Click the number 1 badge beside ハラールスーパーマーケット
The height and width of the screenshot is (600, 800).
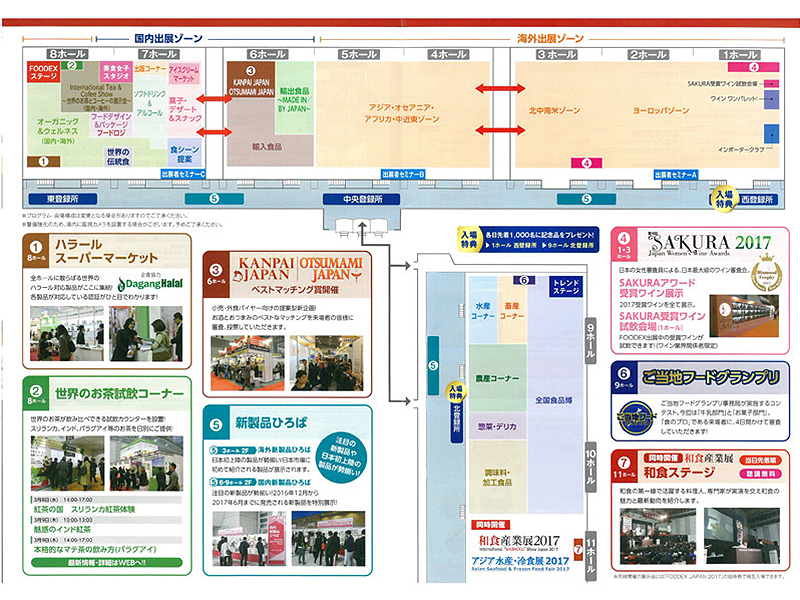point(35,247)
